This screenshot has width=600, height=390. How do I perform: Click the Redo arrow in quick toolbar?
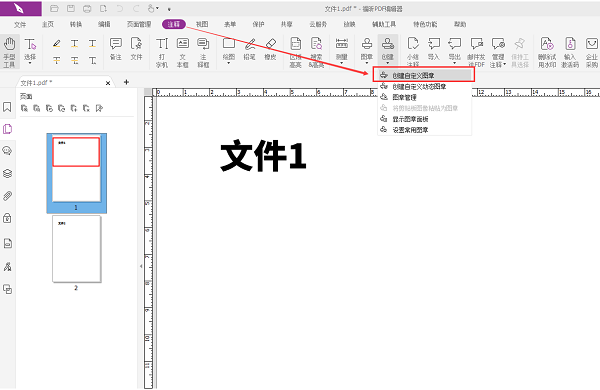(136, 8)
